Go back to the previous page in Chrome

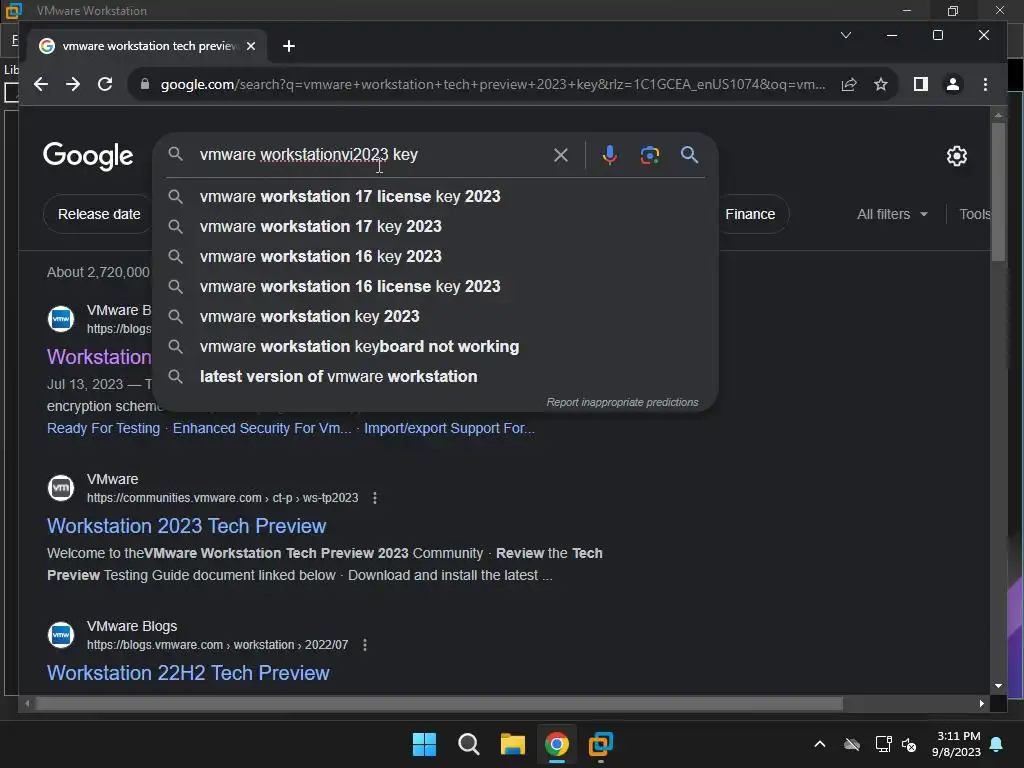41,84
